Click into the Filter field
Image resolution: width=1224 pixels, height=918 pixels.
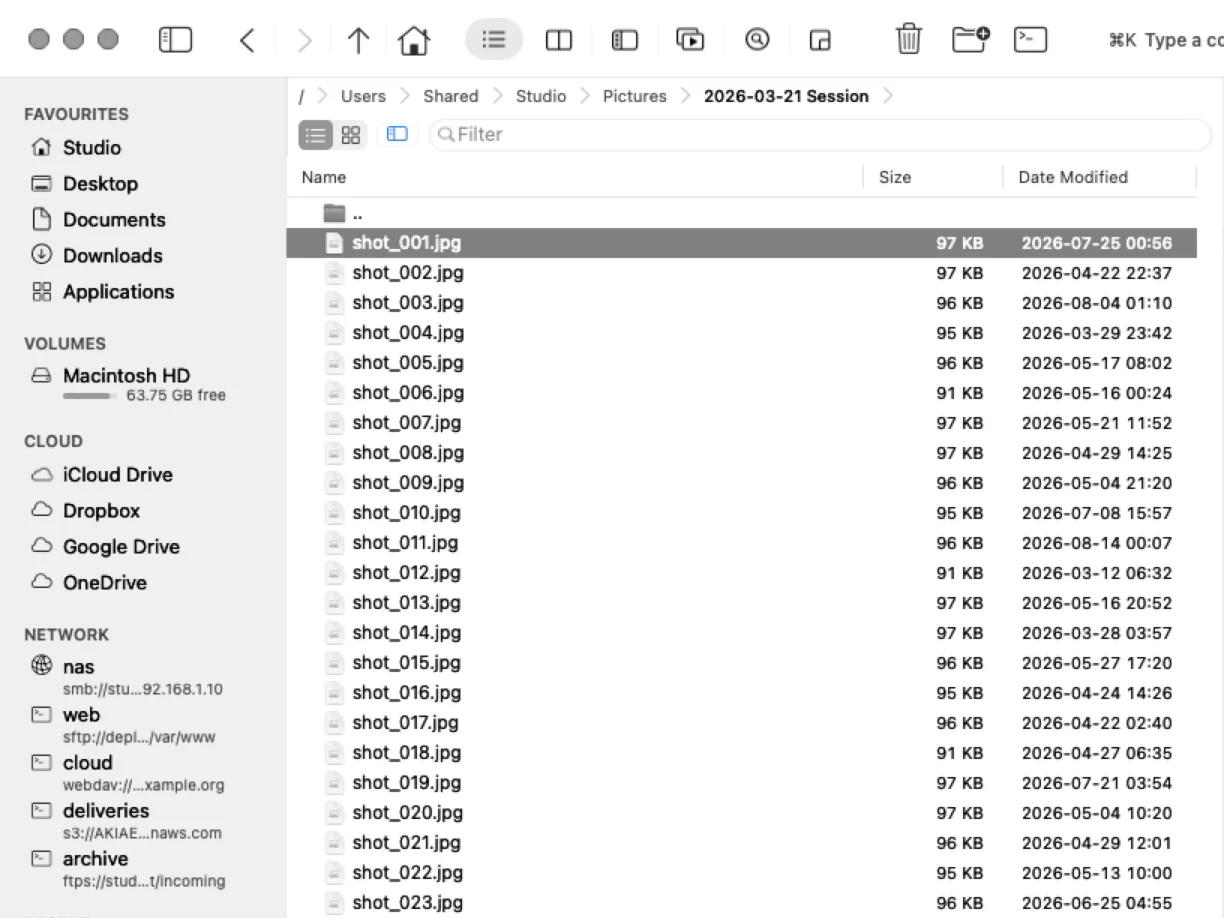pyautogui.click(x=820, y=134)
